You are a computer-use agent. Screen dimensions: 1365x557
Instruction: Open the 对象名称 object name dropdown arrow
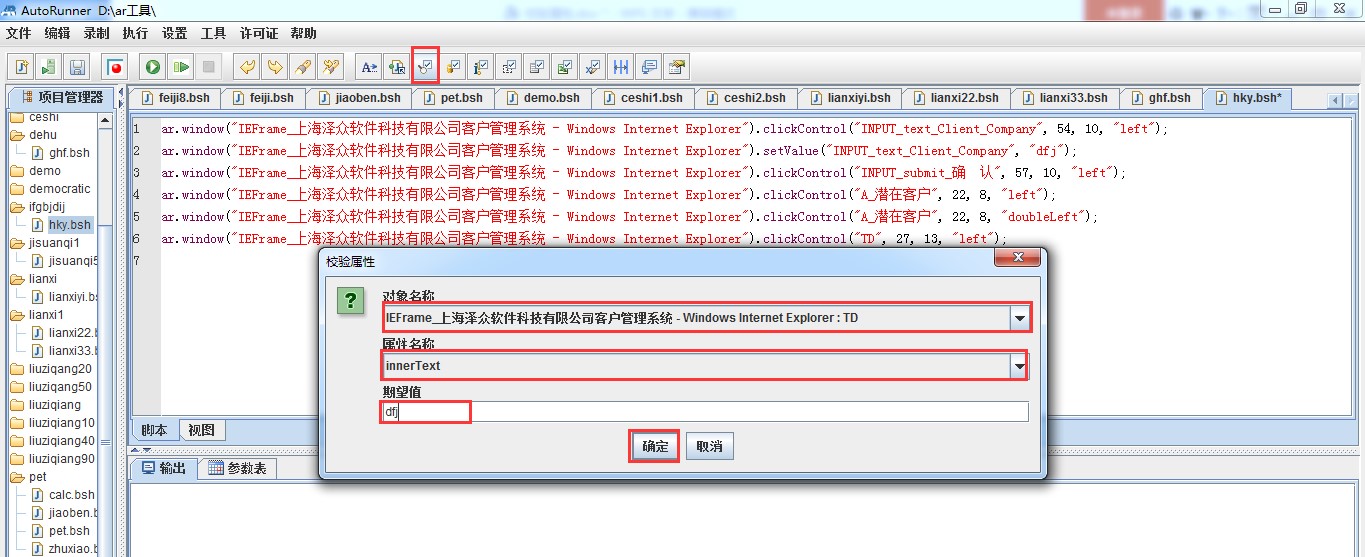coord(1019,318)
